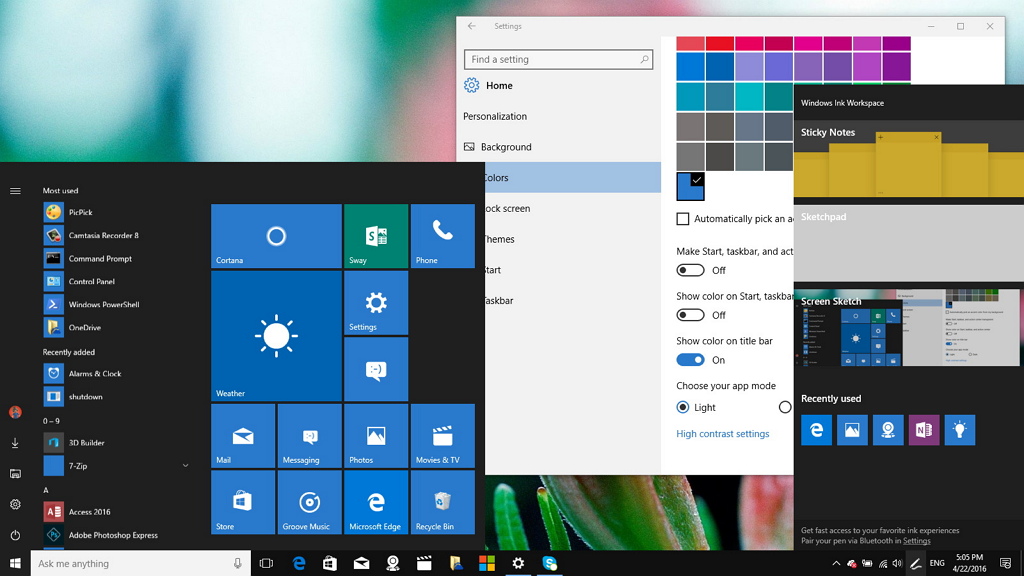Select the Light app mode
This screenshot has width=1024, height=576.
pos(681,407)
